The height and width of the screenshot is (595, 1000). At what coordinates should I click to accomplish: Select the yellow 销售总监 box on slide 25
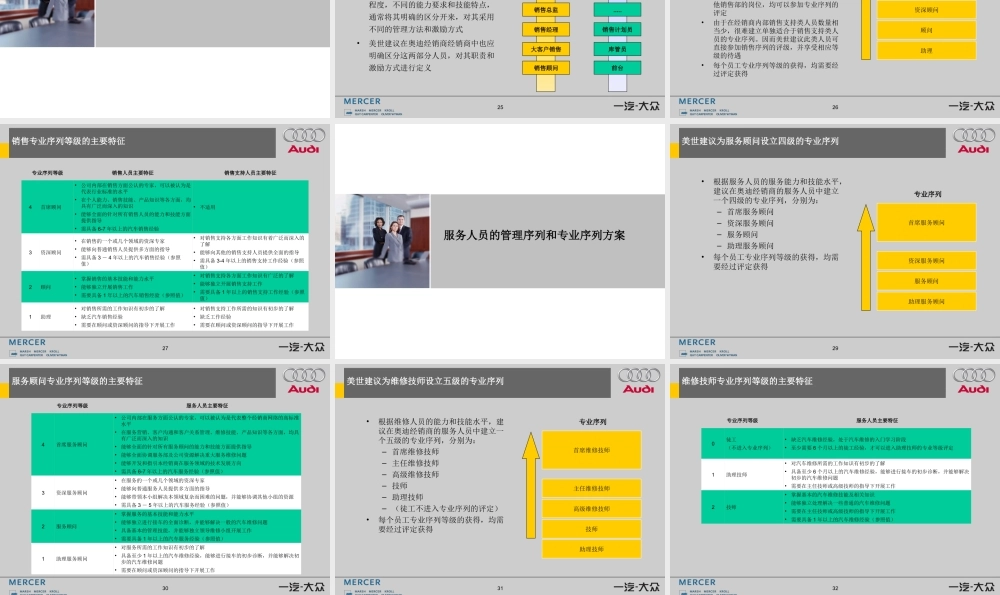click(546, 10)
